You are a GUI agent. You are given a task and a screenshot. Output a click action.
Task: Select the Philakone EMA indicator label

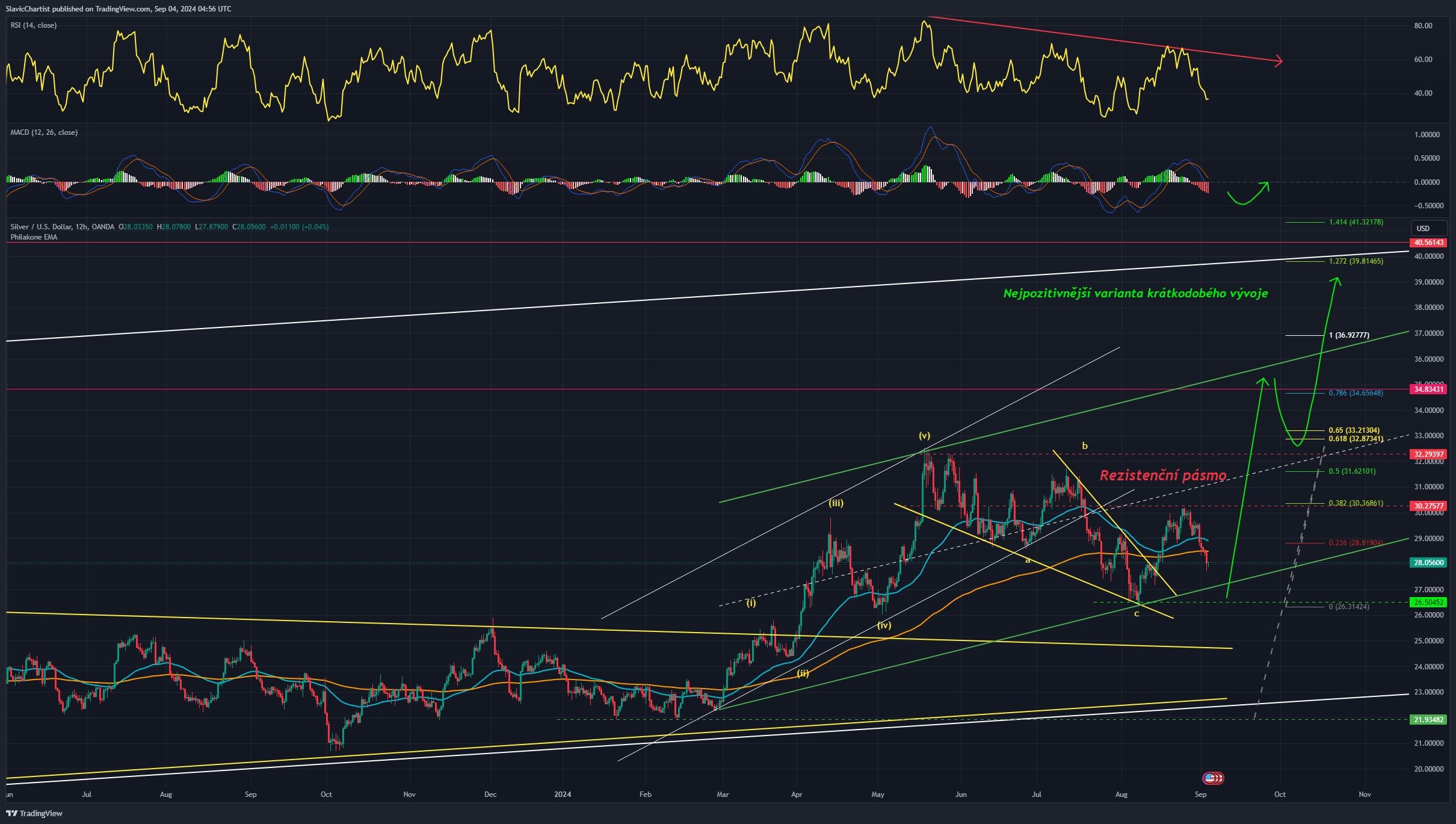[x=34, y=237]
